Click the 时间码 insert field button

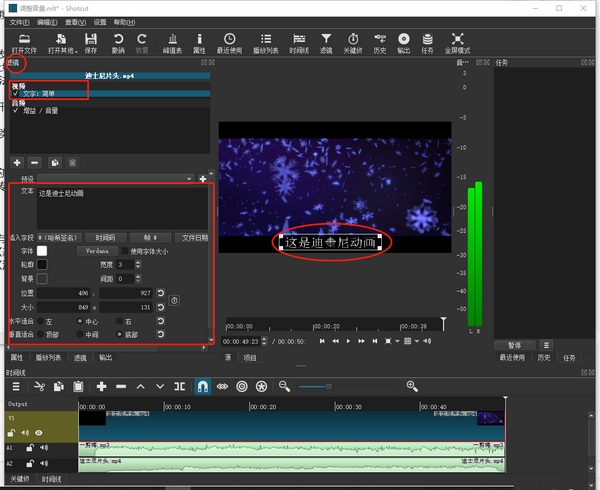104,237
